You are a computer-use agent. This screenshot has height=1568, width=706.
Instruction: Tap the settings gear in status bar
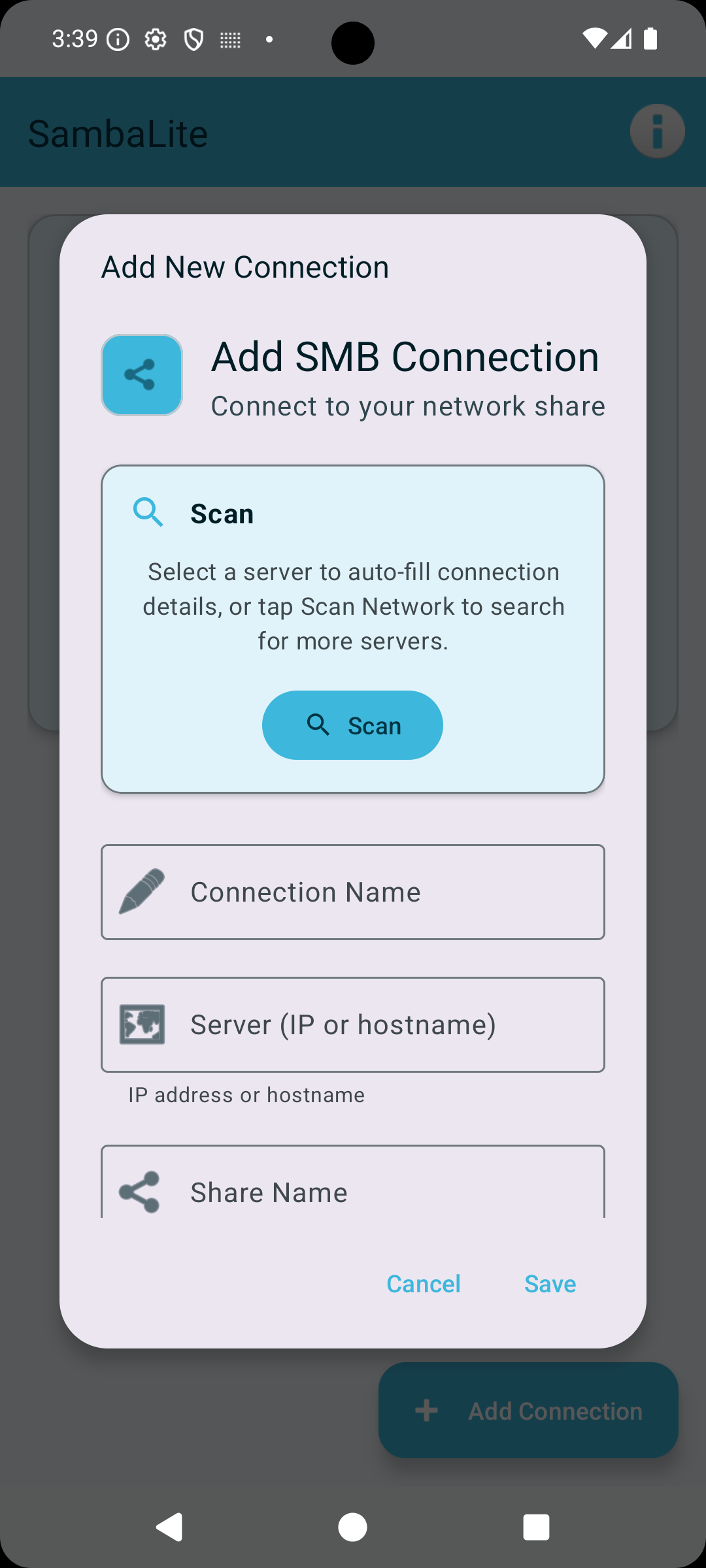click(156, 40)
